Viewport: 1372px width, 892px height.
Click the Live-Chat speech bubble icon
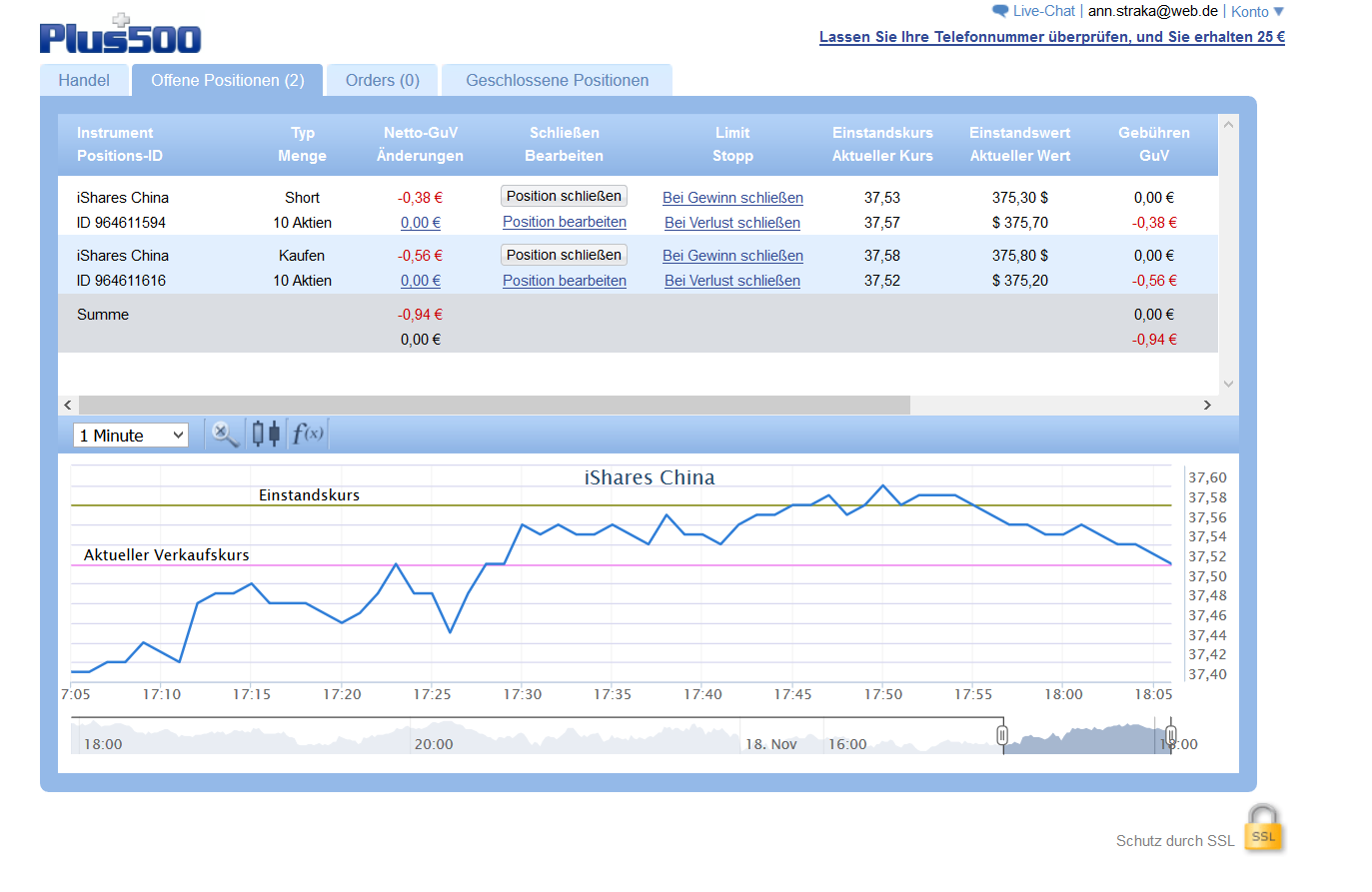coord(1000,11)
